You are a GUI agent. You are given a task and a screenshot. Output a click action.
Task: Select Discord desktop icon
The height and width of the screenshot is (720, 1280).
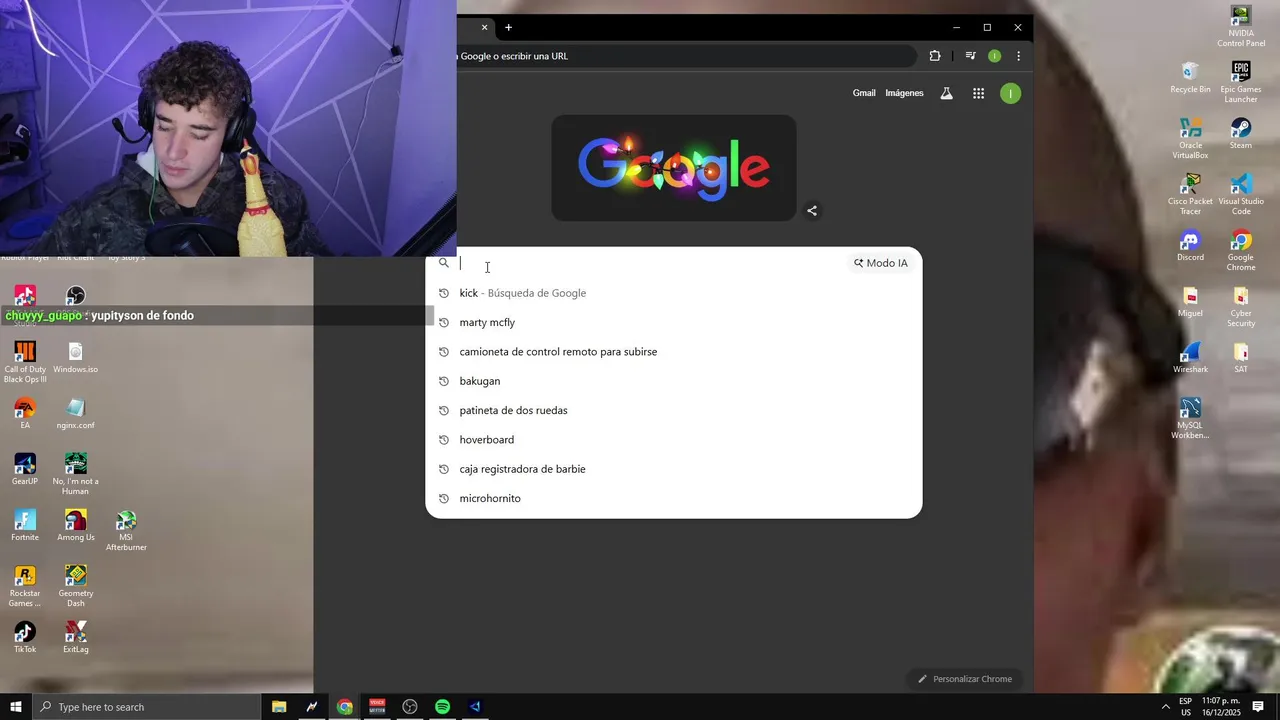[x=1190, y=245]
